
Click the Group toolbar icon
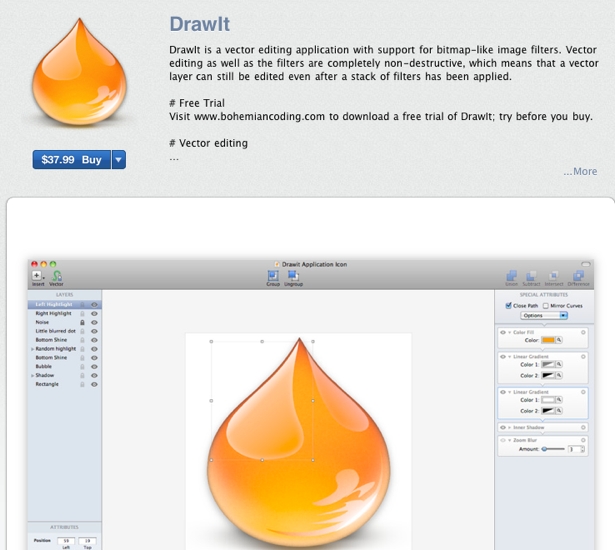[x=273, y=278]
